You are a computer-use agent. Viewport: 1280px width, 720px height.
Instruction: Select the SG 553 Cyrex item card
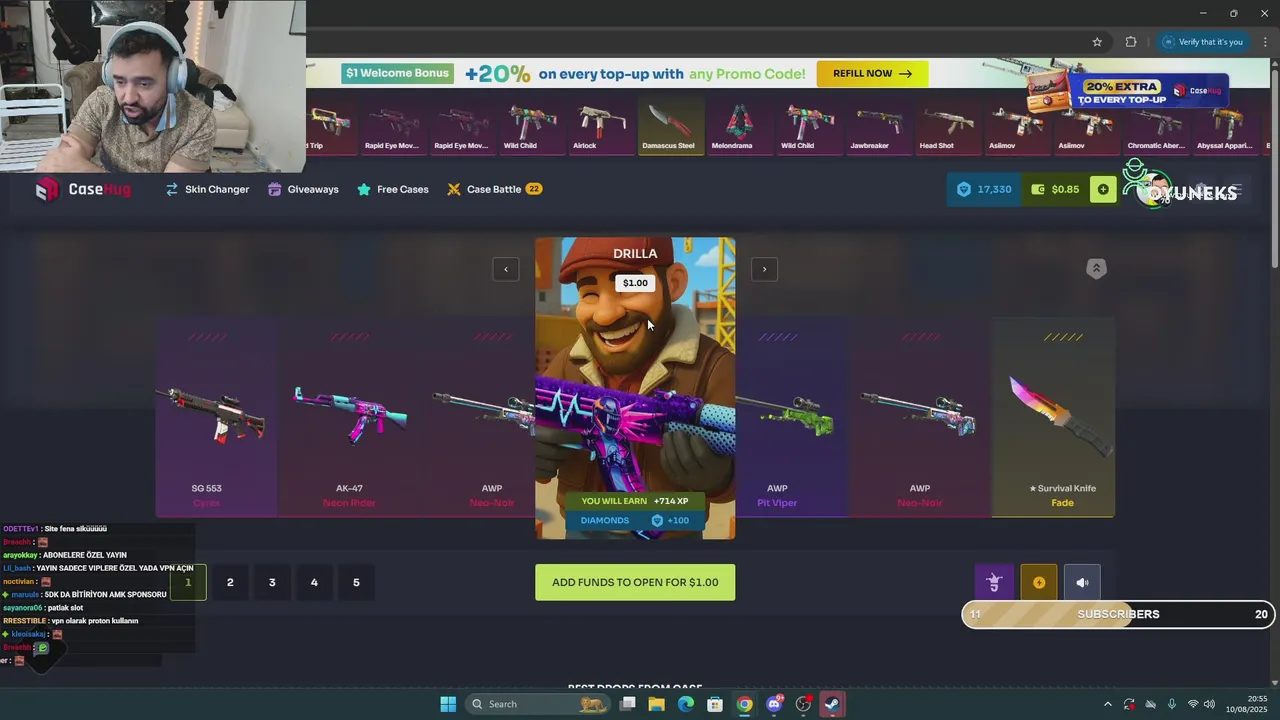(207, 418)
